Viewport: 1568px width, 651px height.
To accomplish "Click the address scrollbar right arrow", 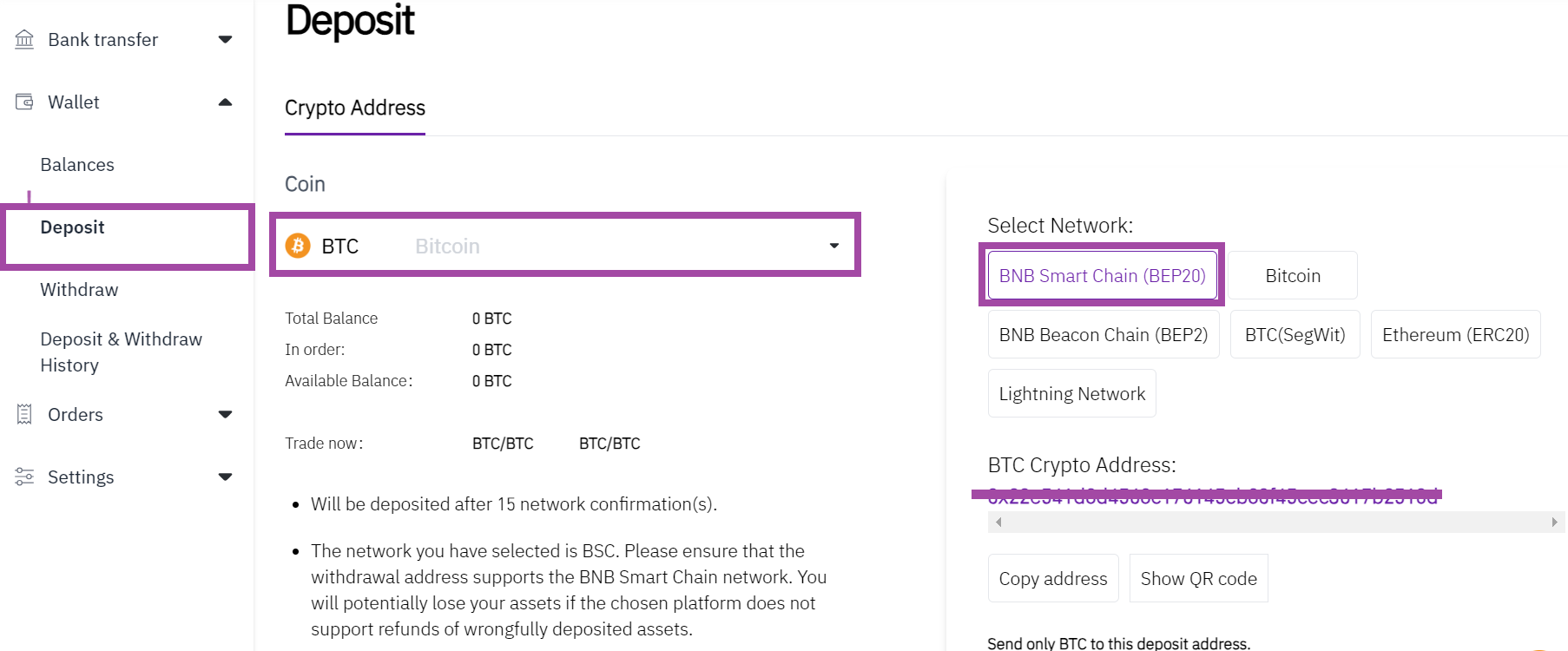I will [x=1554, y=522].
